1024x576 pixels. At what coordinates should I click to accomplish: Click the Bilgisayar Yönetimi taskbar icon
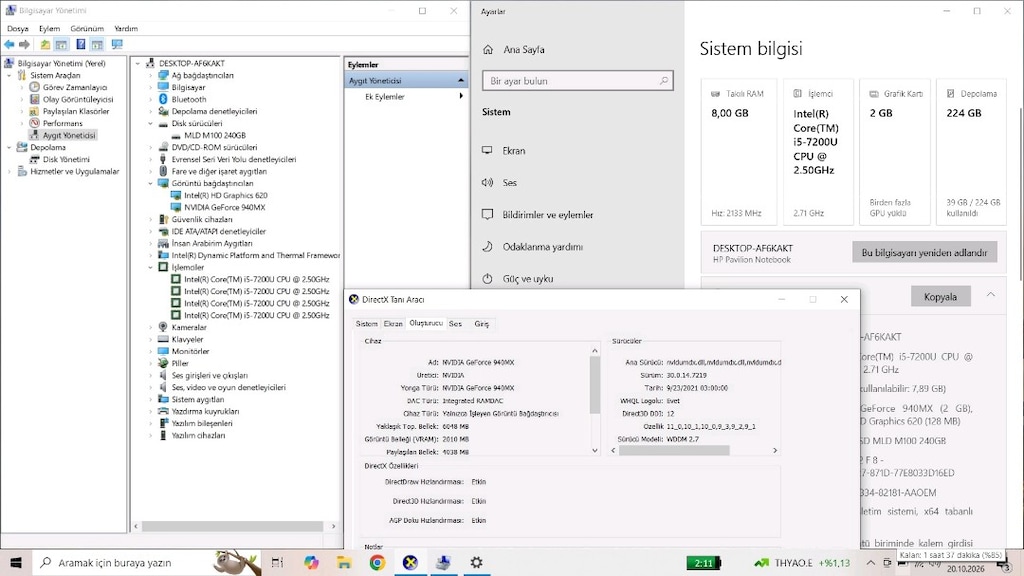[443, 562]
